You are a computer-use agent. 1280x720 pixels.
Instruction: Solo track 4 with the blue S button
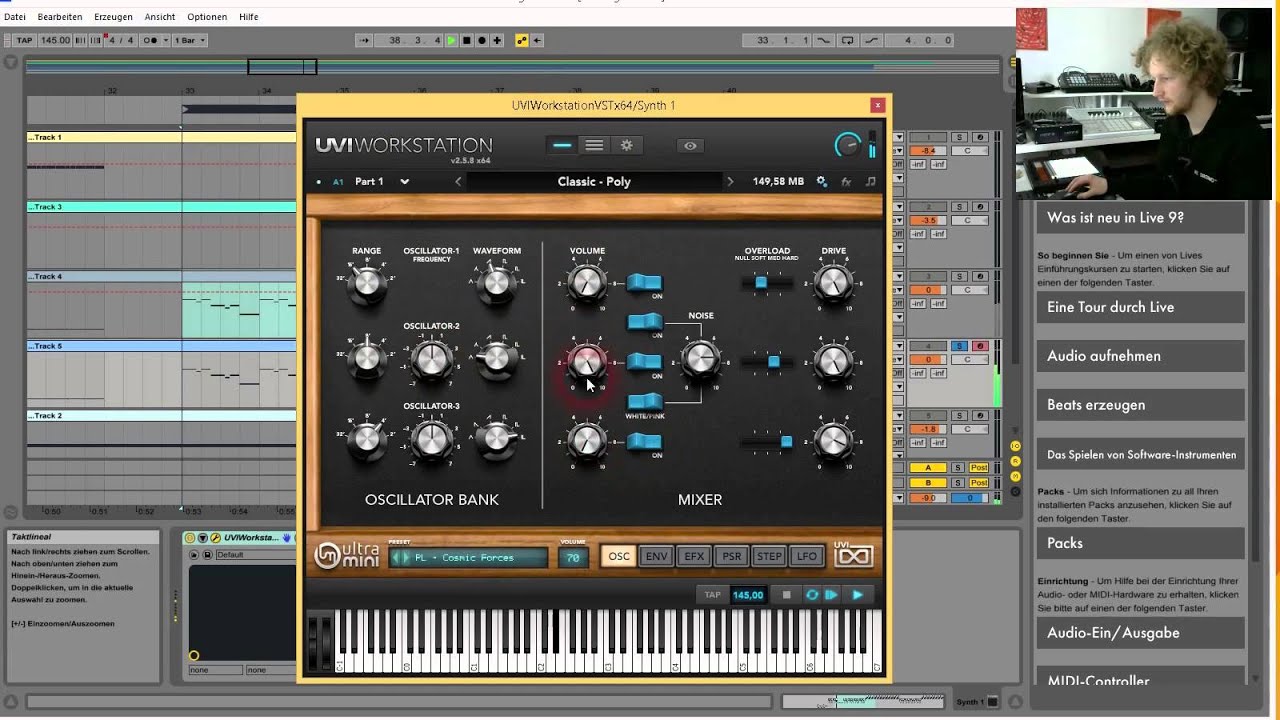coord(959,346)
